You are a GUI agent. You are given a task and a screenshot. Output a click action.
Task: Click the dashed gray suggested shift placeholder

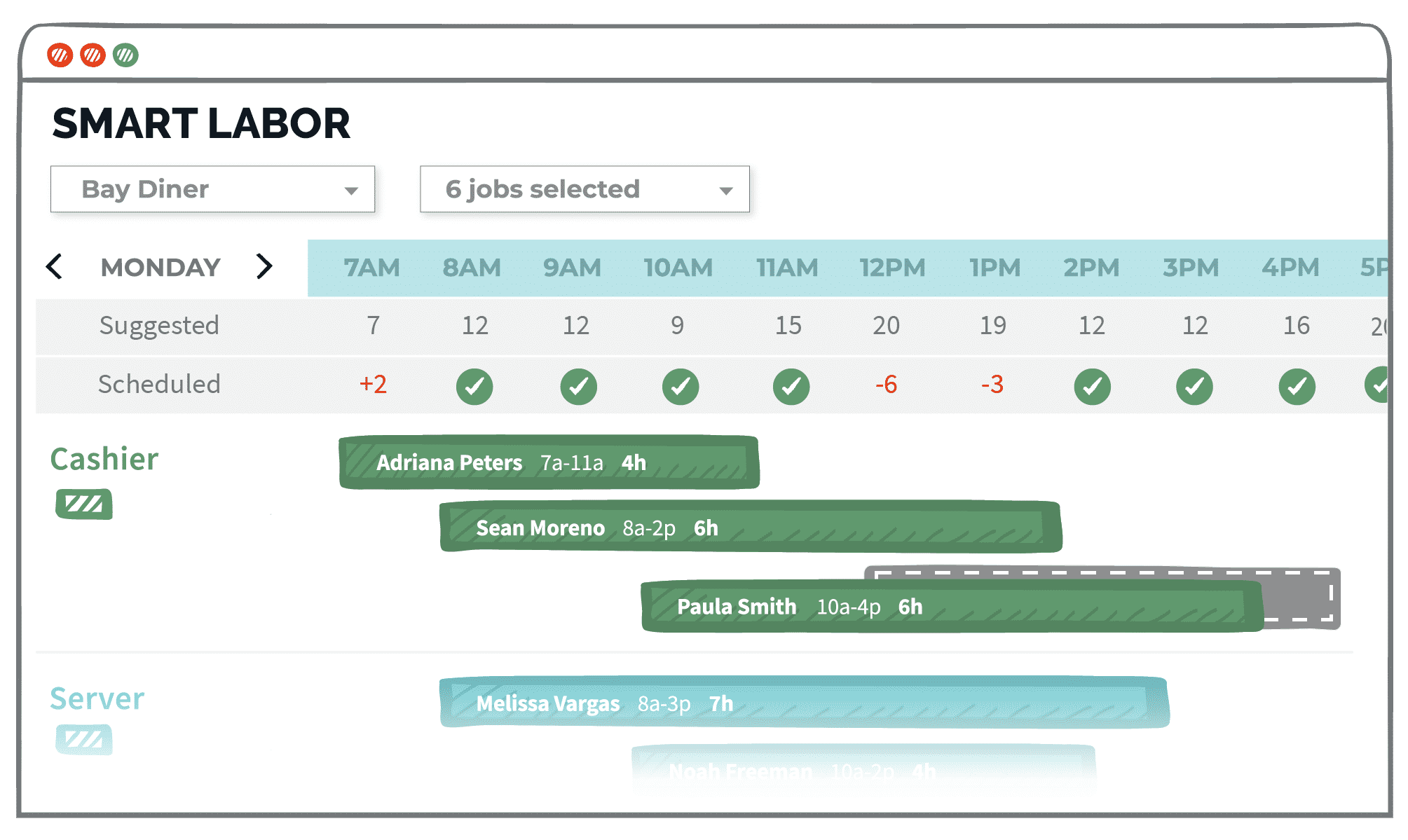[x=1302, y=597]
